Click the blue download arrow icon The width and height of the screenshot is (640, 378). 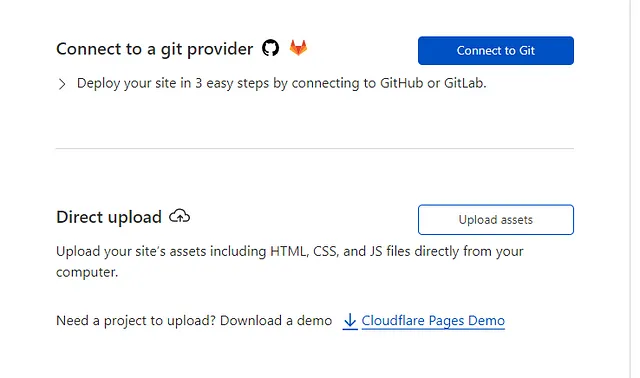pyautogui.click(x=350, y=321)
